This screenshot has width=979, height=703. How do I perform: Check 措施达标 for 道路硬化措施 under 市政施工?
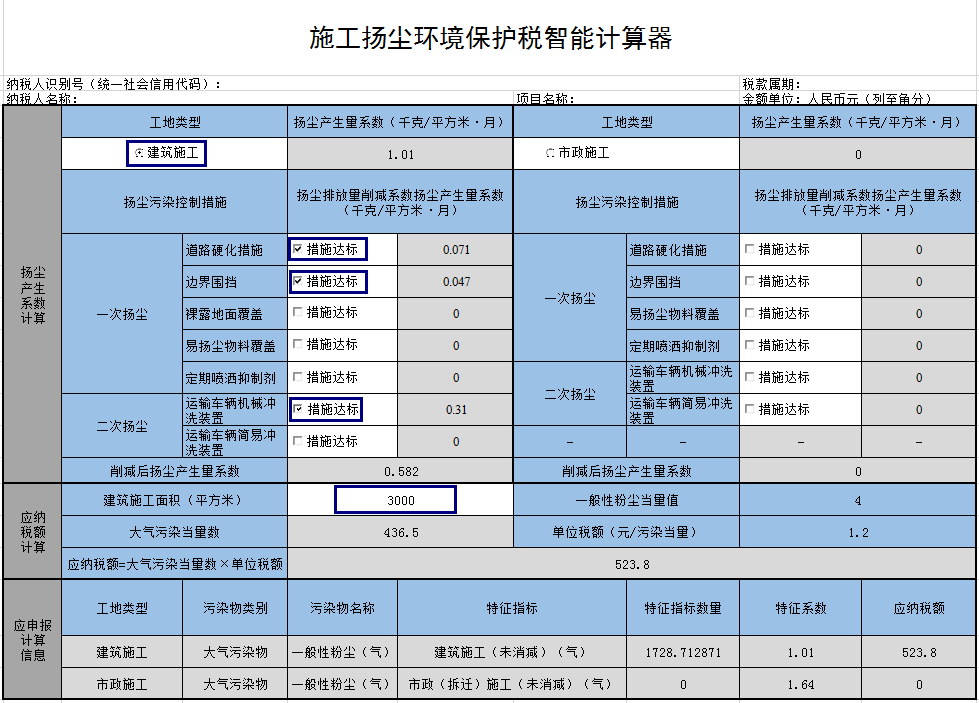point(749,249)
